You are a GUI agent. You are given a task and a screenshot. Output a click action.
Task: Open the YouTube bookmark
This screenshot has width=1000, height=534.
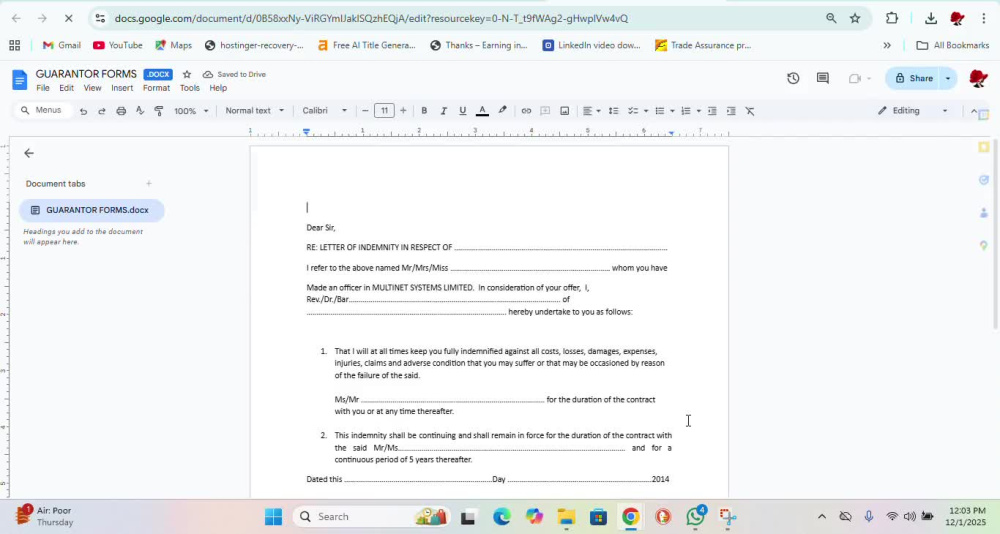coord(117,45)
